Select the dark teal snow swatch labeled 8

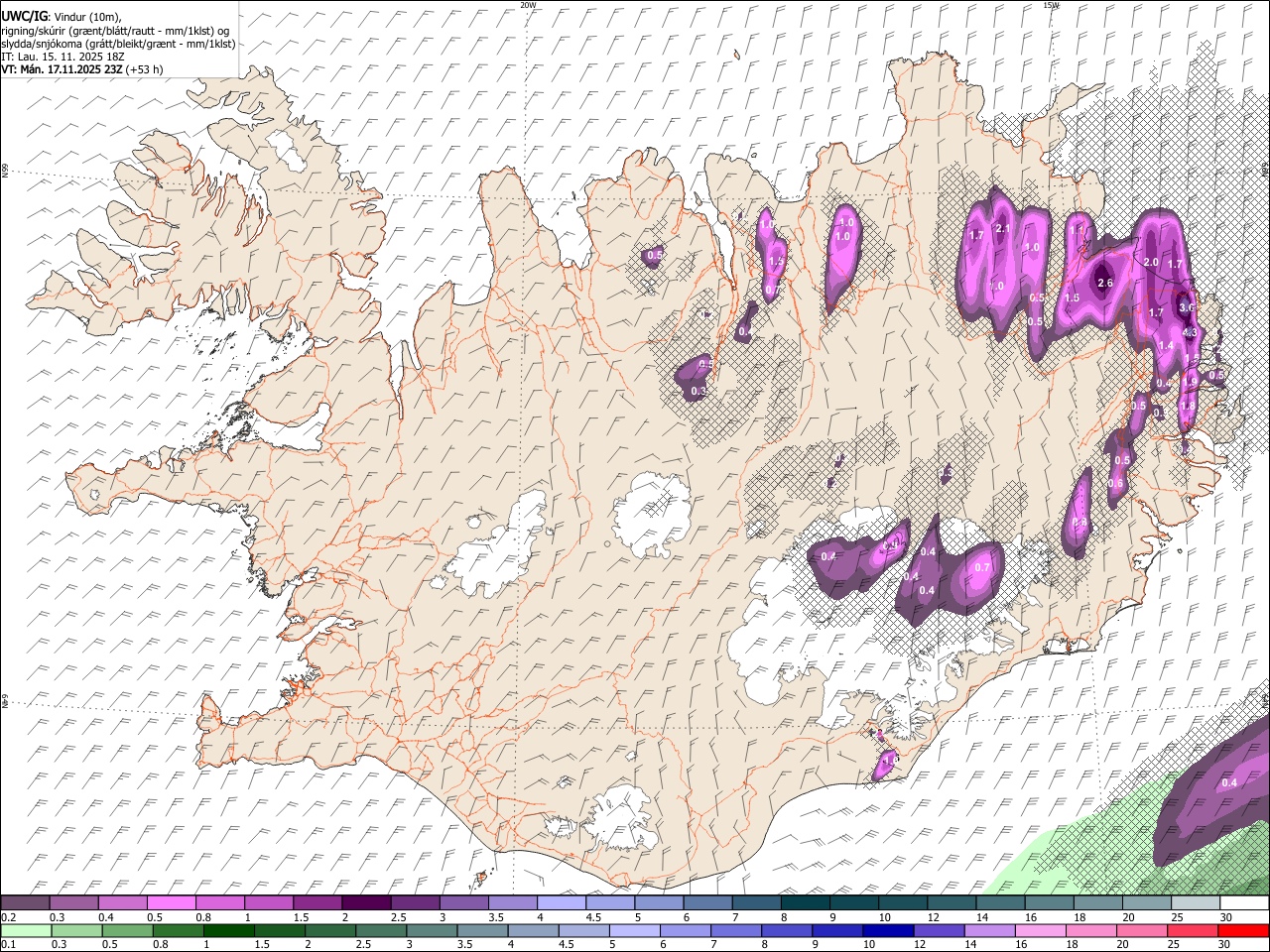pos(805,902)
